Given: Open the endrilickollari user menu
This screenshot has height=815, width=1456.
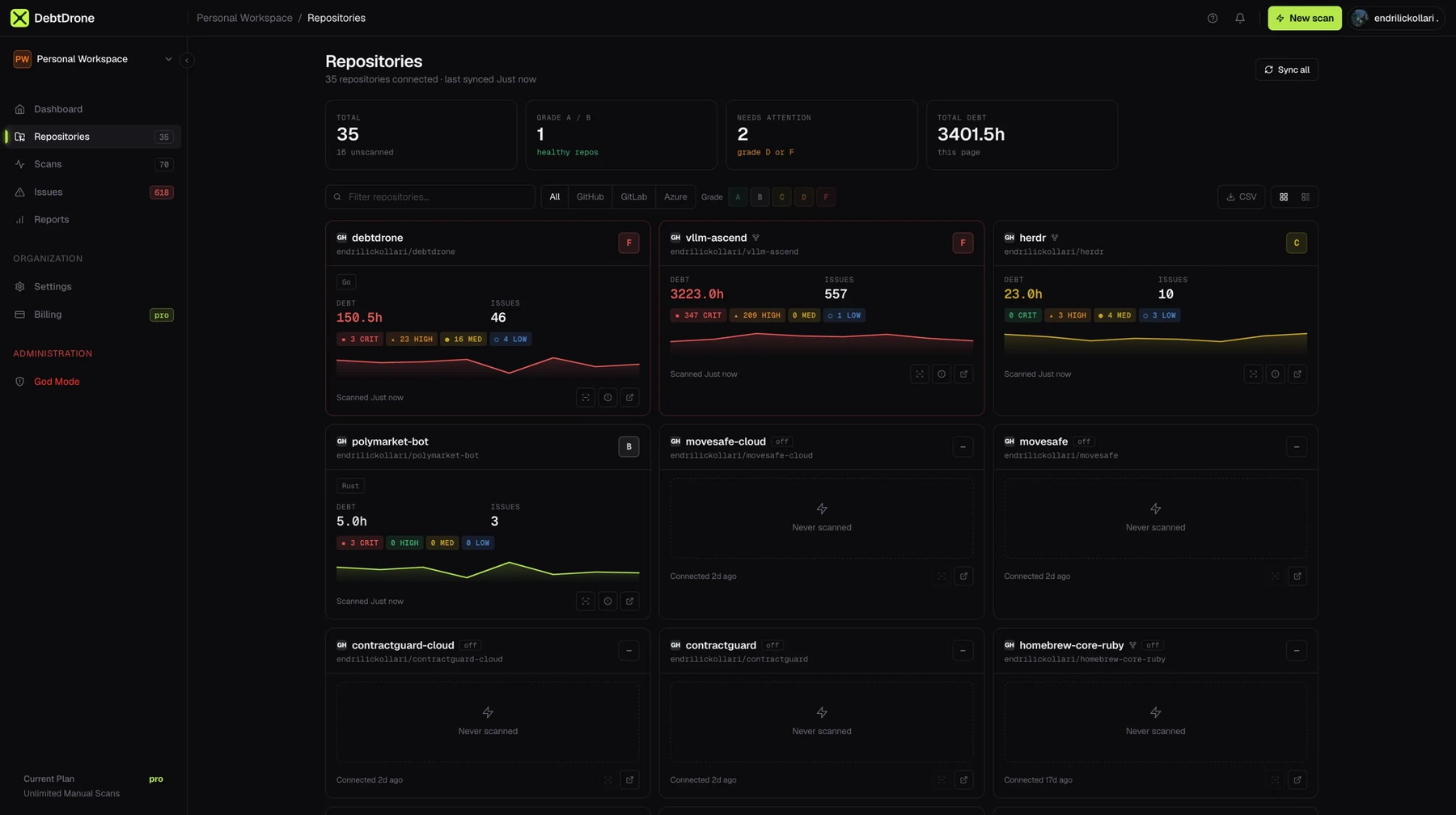Looking at the screenshot, I should pos(1397,18).
